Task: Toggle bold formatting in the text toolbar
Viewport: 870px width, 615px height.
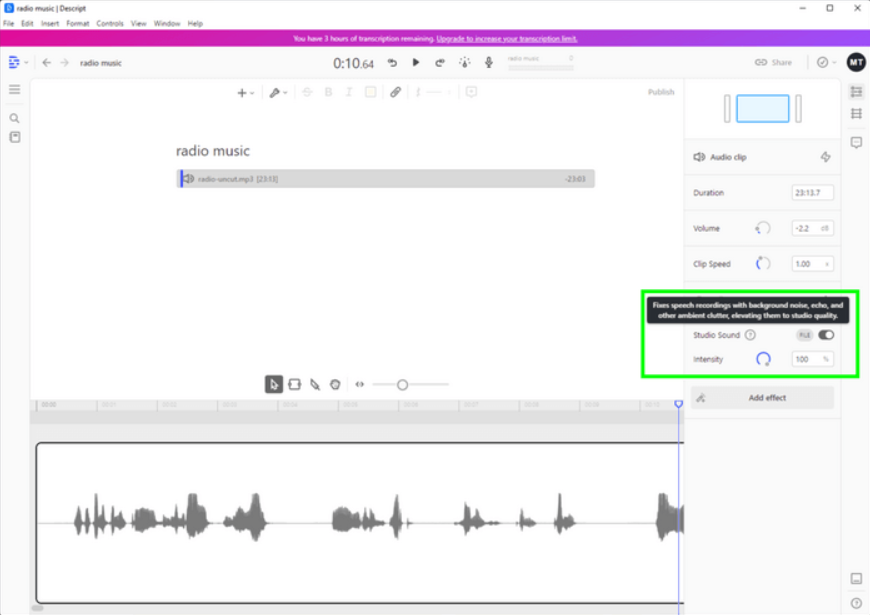Action: pyautogui.click(x=328, y=91)
